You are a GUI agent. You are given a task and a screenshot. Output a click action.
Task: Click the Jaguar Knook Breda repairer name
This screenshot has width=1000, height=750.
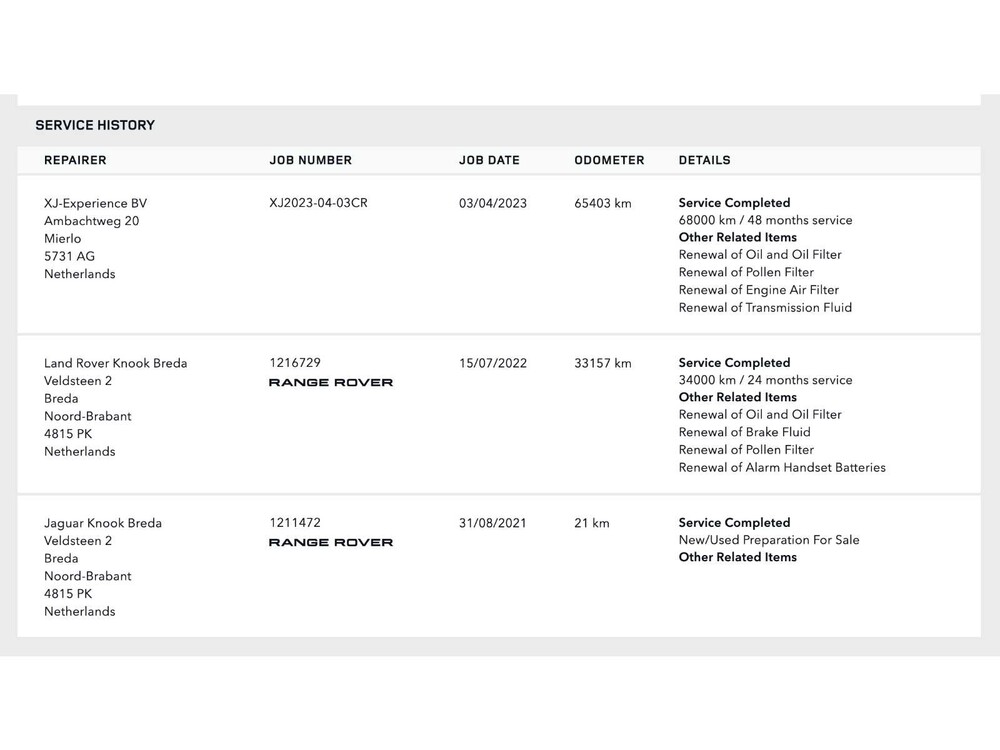click(102, 523)
